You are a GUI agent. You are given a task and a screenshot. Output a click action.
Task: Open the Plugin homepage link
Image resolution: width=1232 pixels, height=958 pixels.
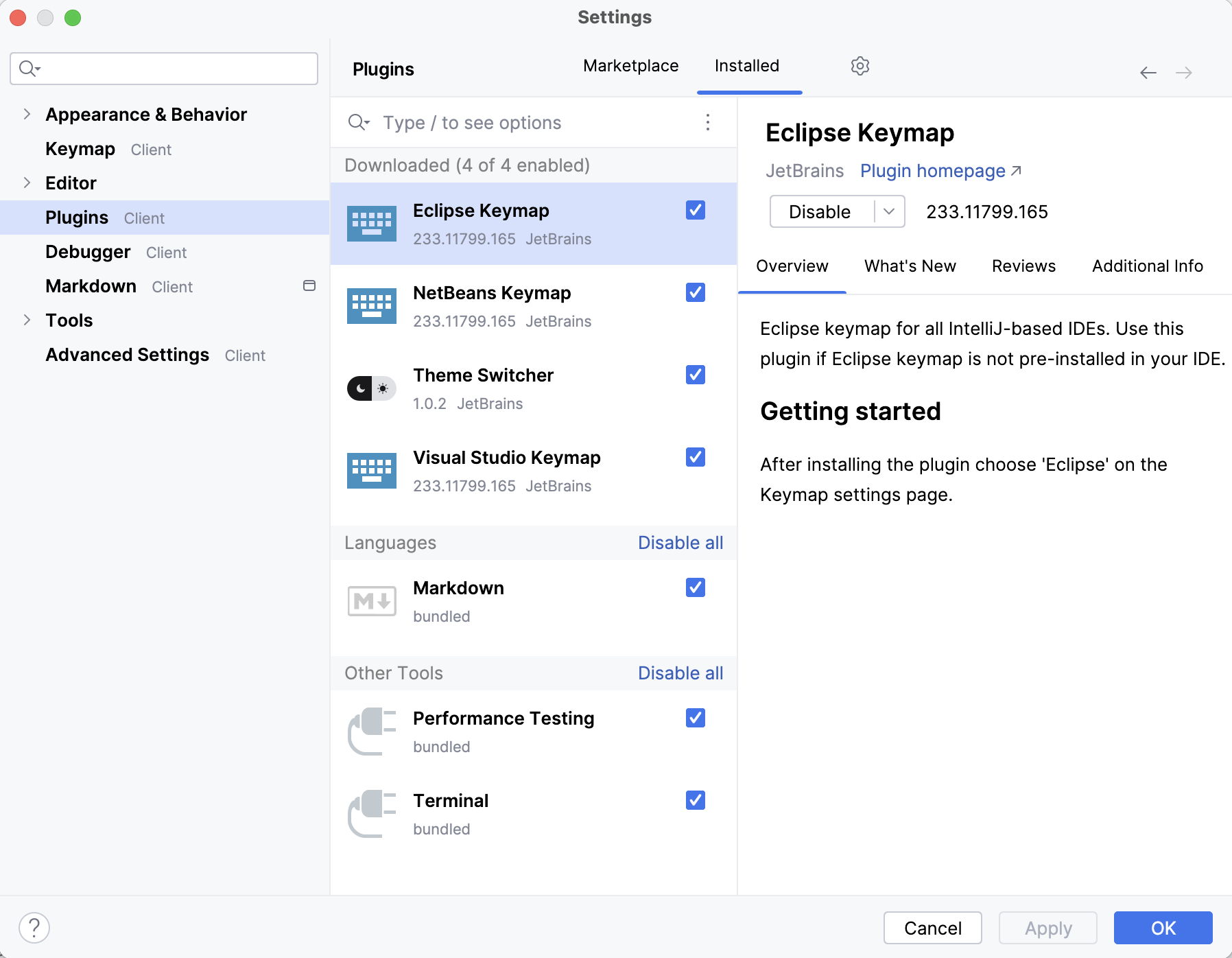934,170
